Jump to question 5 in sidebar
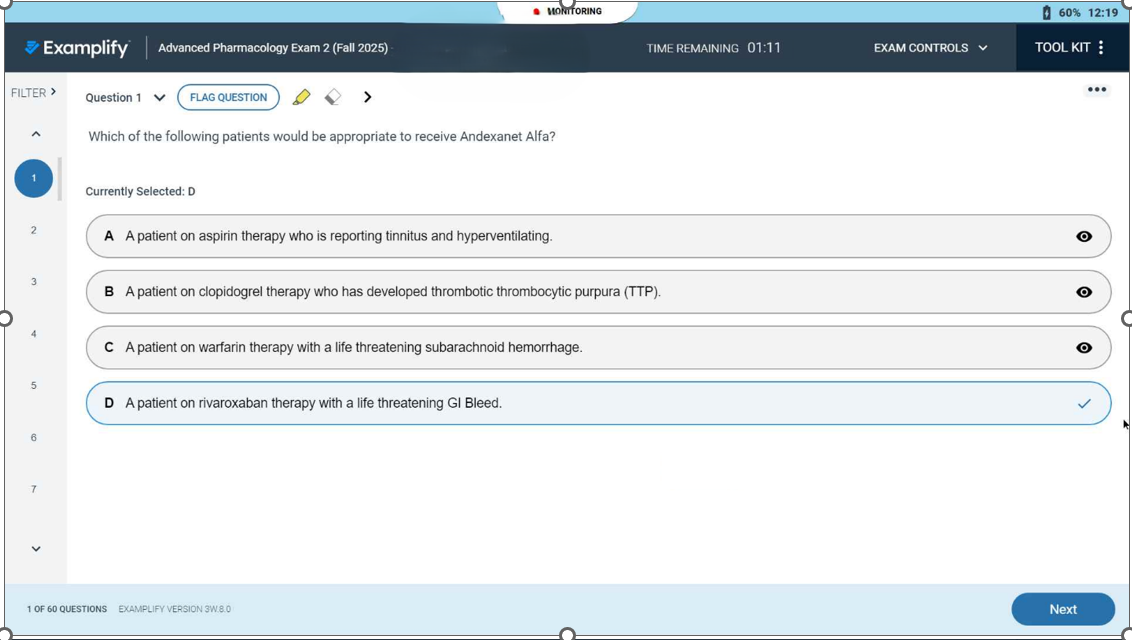The image size is (1132, 640). pyautogui.click(x=34, y=386)
